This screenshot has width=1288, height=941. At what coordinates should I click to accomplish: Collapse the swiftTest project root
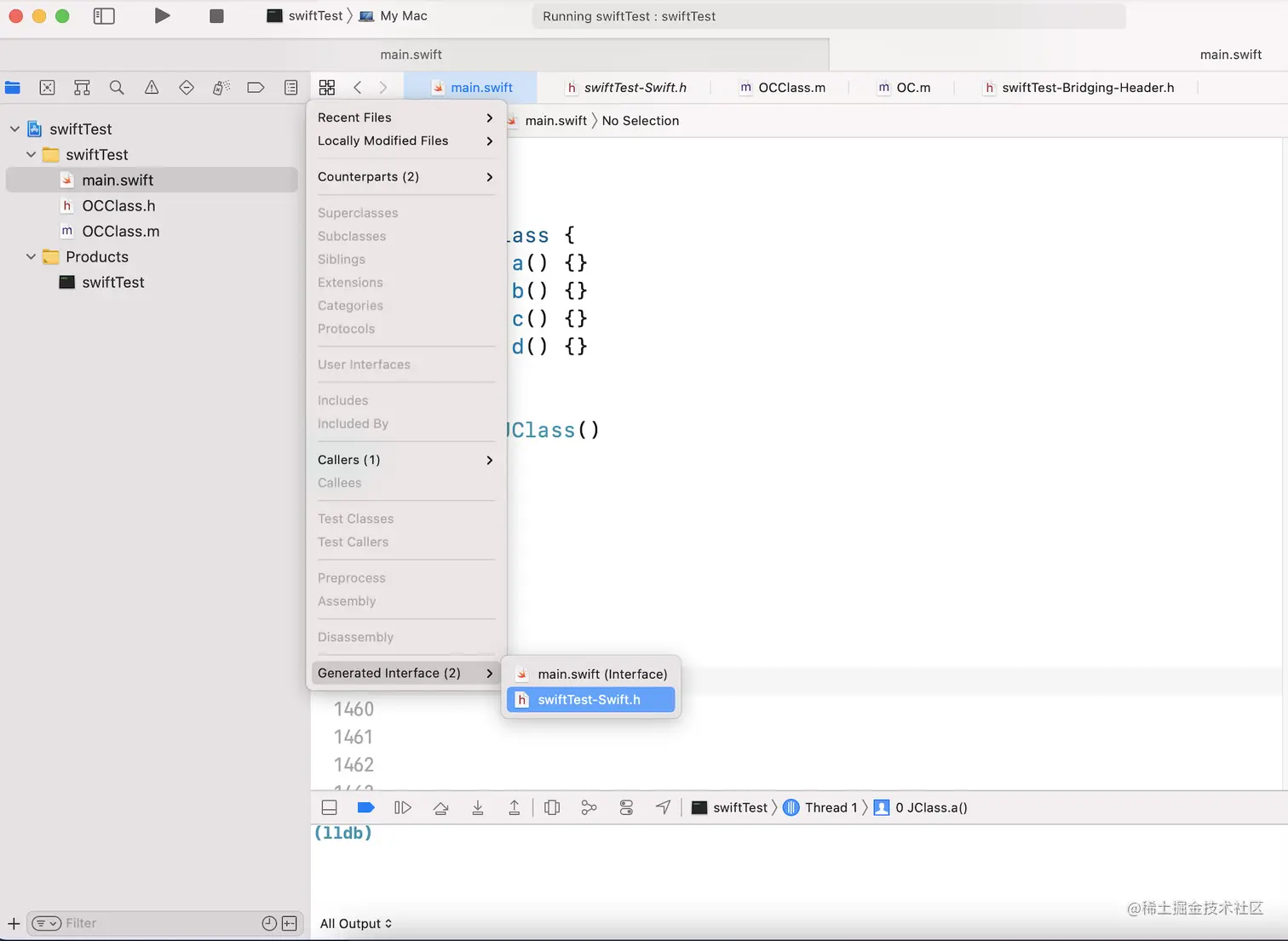pyautogui.click(x=14, y=129)
